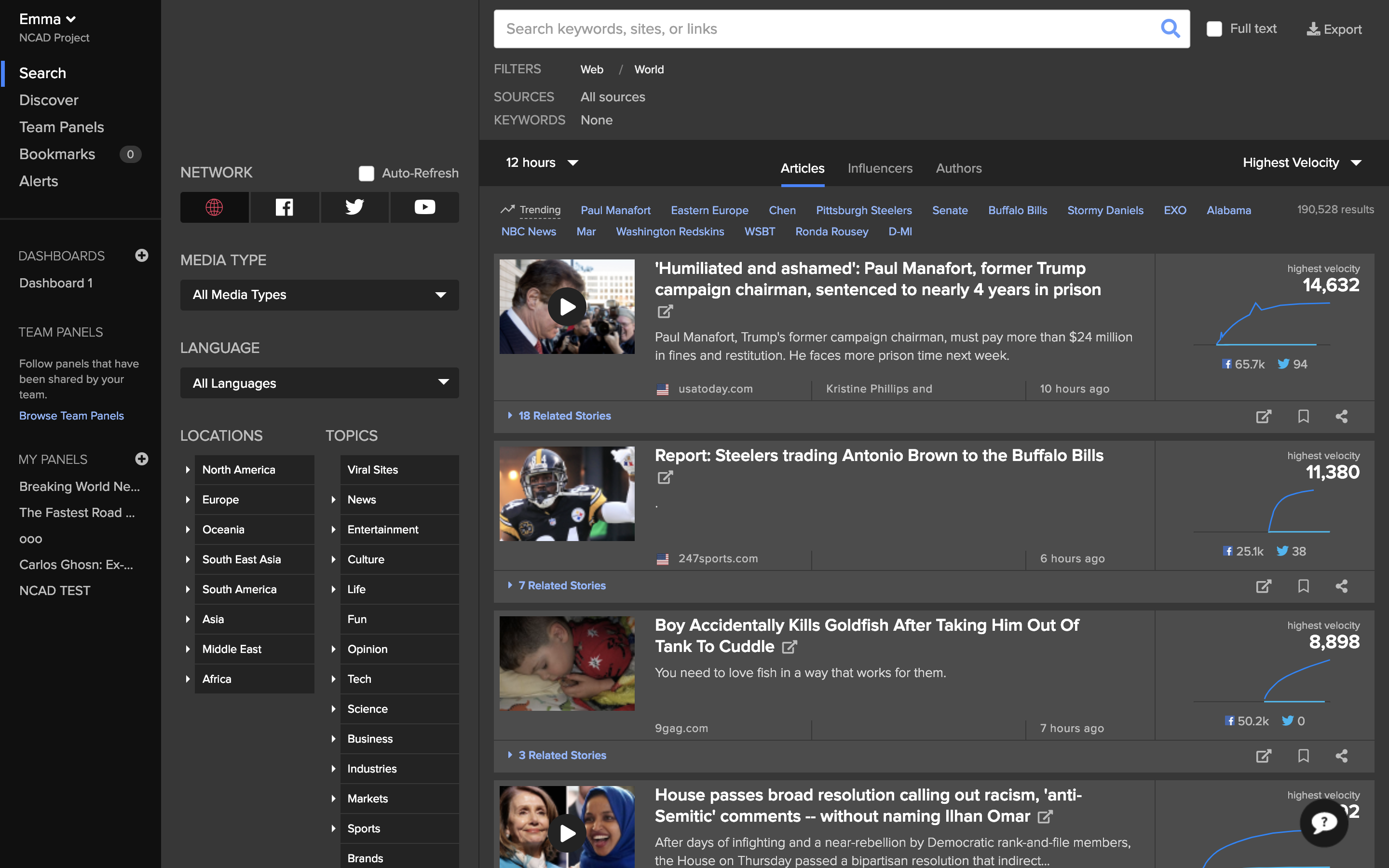Open the Goldfish article thumbnail

click(x=567, y=664)
